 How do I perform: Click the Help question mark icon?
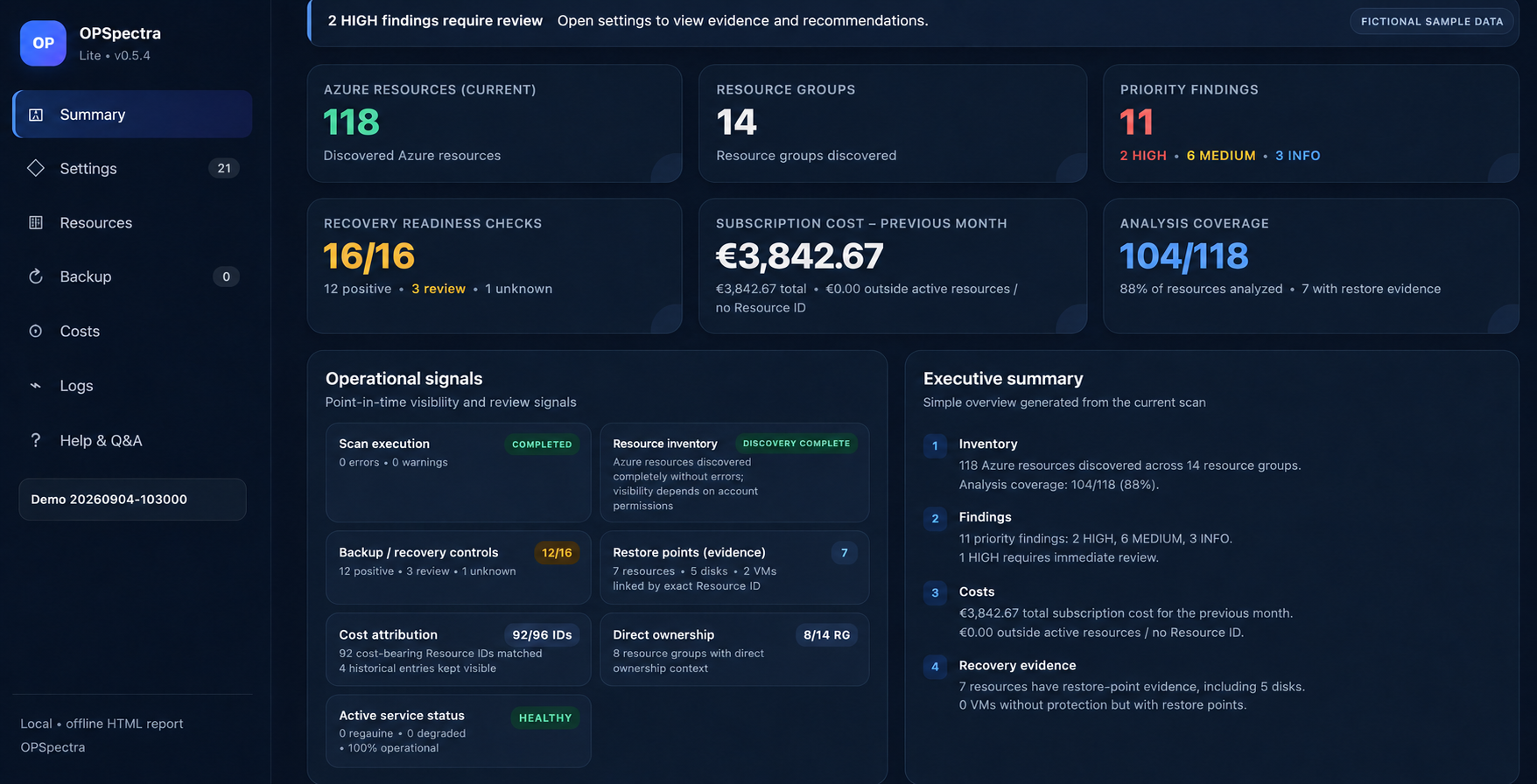tap(36, 440)
